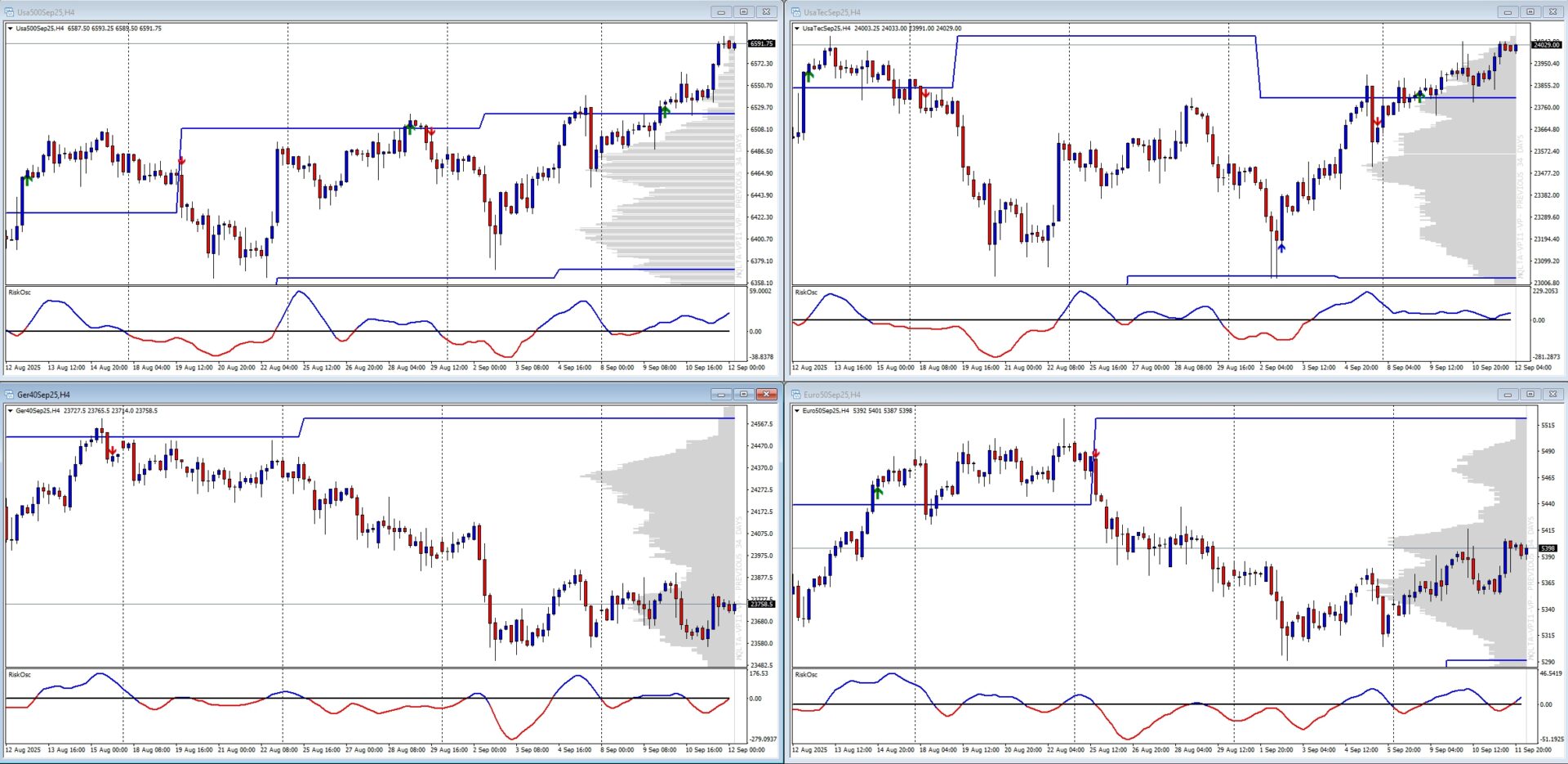The image size is (1568, 764).
Task: Select the red down arrow on Ger40 chart
Action: (x=112, y=451)
